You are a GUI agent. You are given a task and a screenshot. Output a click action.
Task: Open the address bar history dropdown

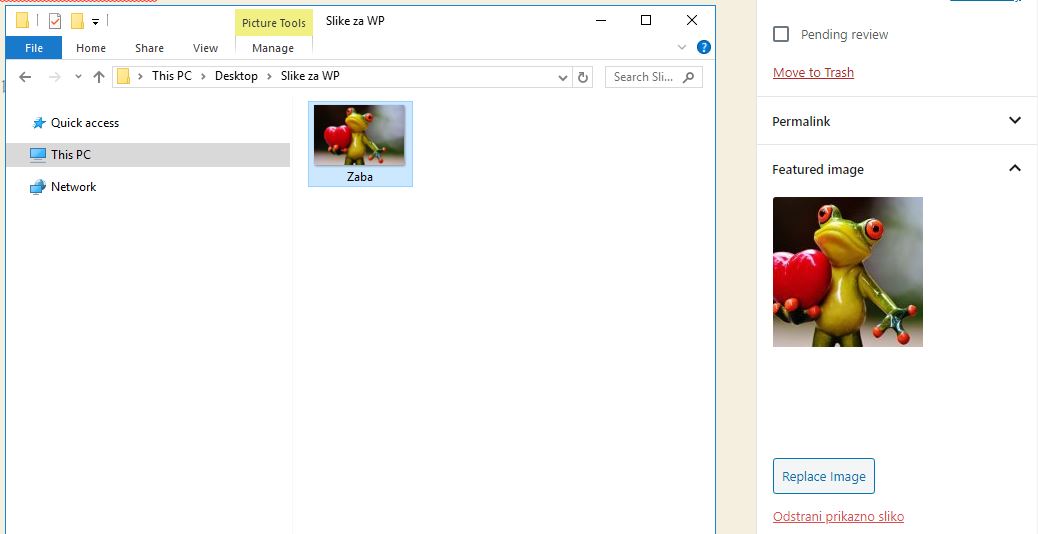tap(563, 77)
